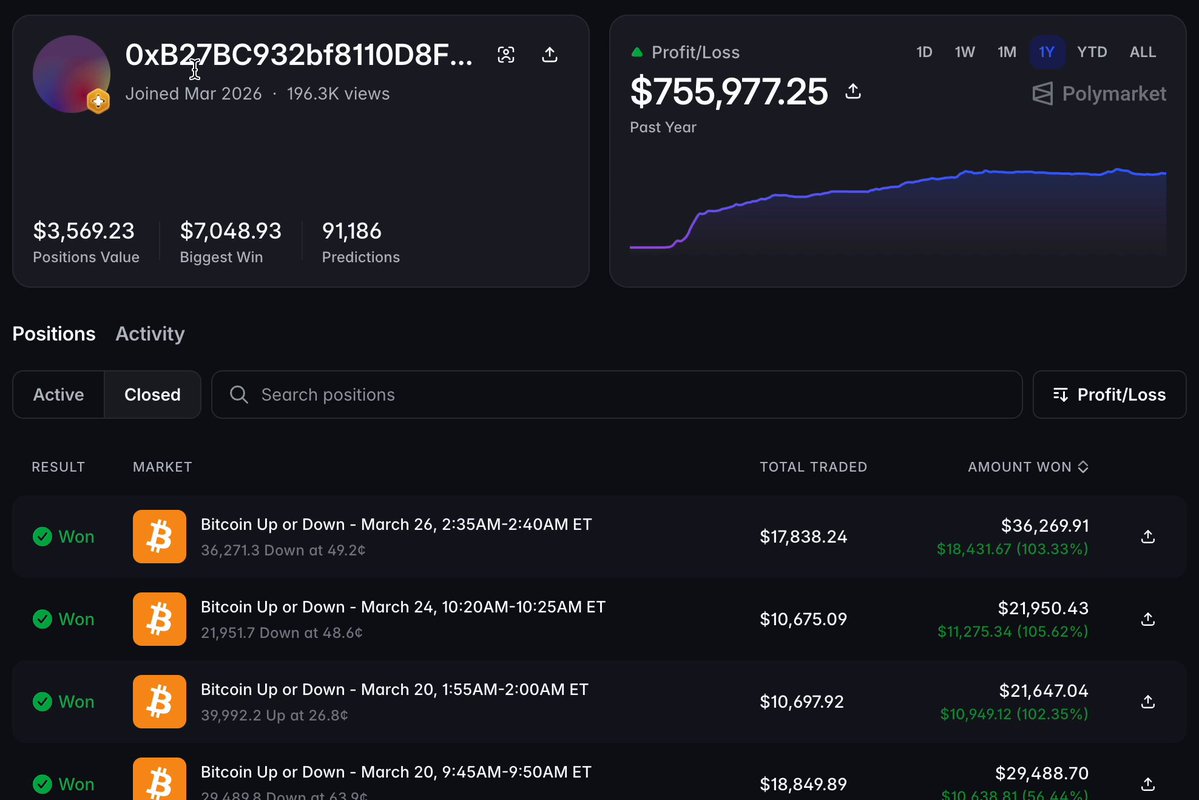Share the March 20, 9:45AM Bitcoin position
Image resolution: width=1199 pixels, height=800 pixels.
point(1147,784)
